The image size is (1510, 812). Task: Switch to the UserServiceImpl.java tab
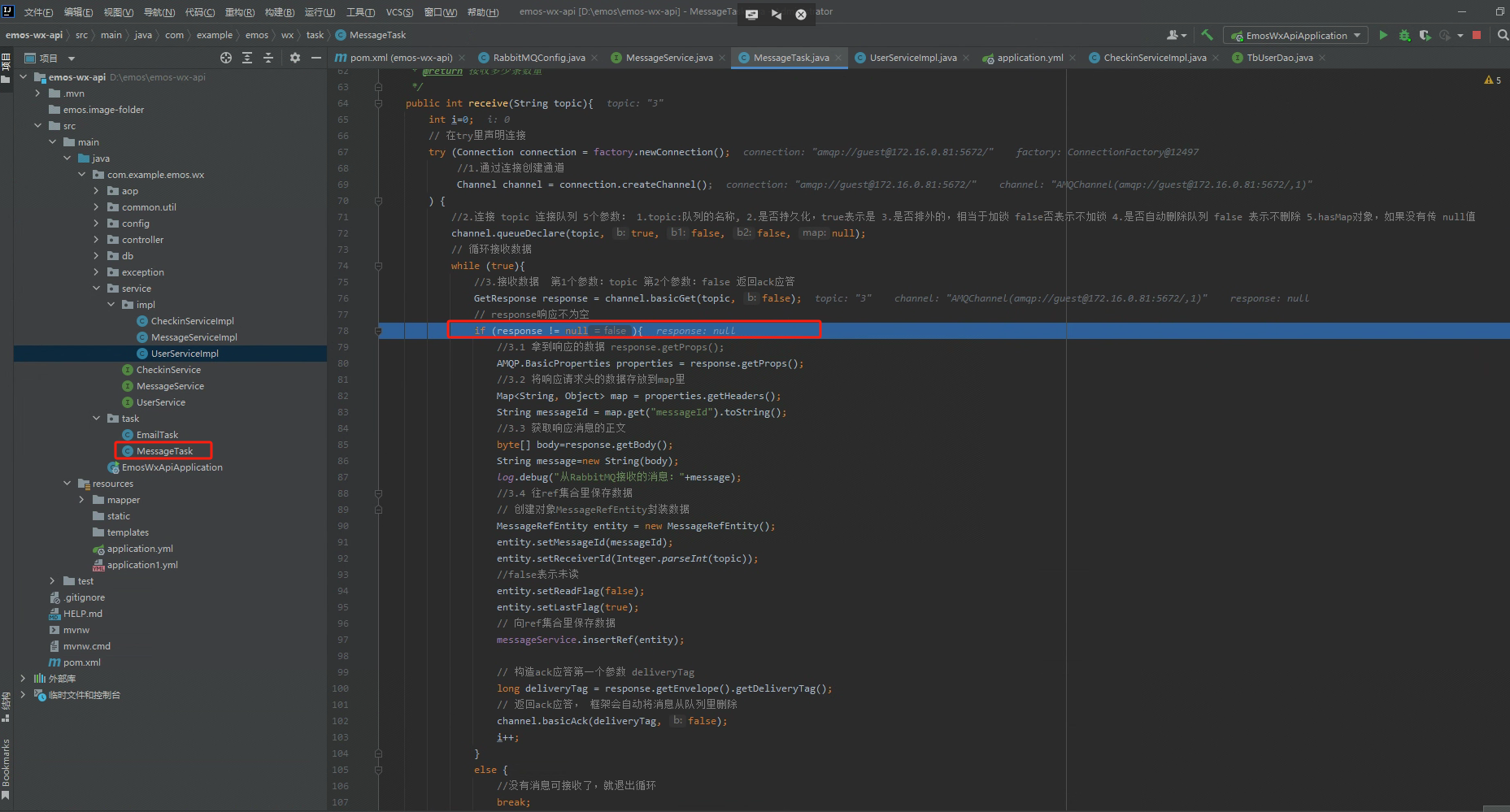[912, 58]
